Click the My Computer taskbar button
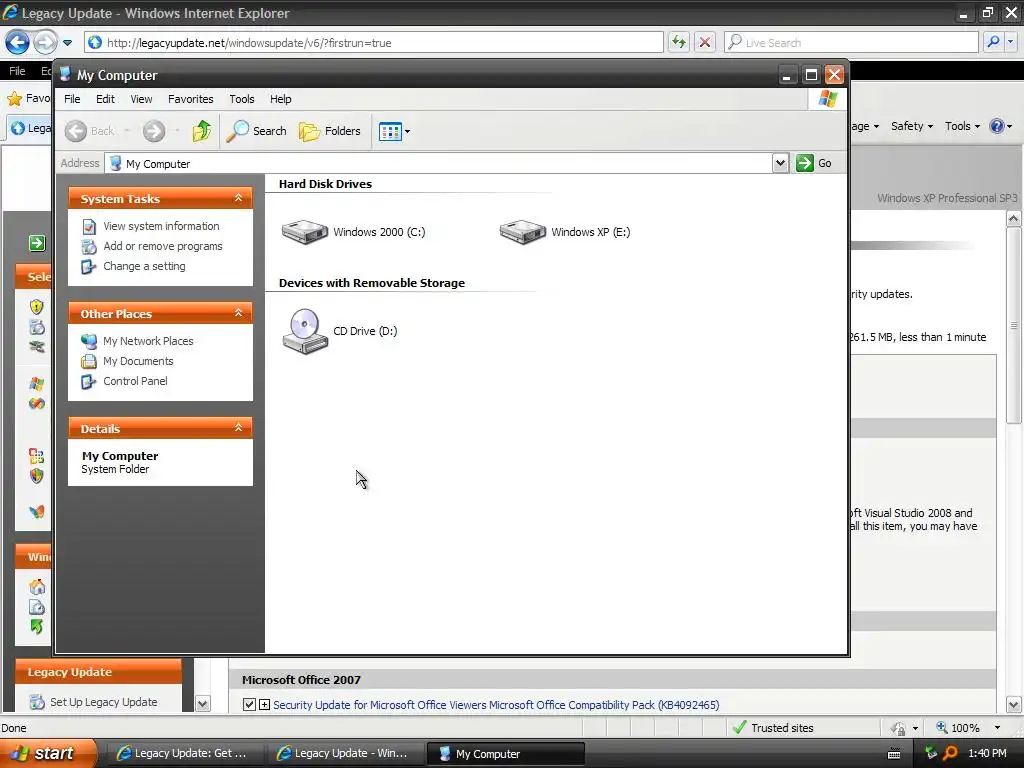Screen dimensions: 1024x768 (x=505, y=754)
